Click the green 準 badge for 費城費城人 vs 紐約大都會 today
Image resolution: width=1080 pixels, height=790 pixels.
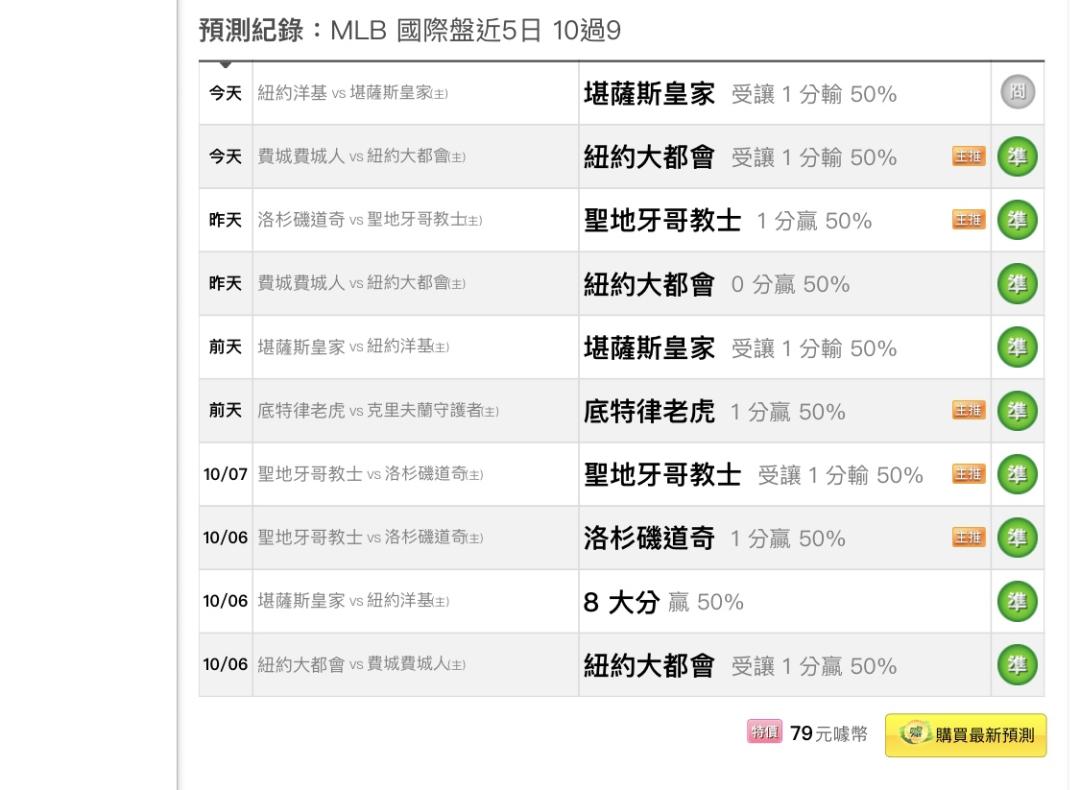pyautogui.click(x=1017, y=156)
